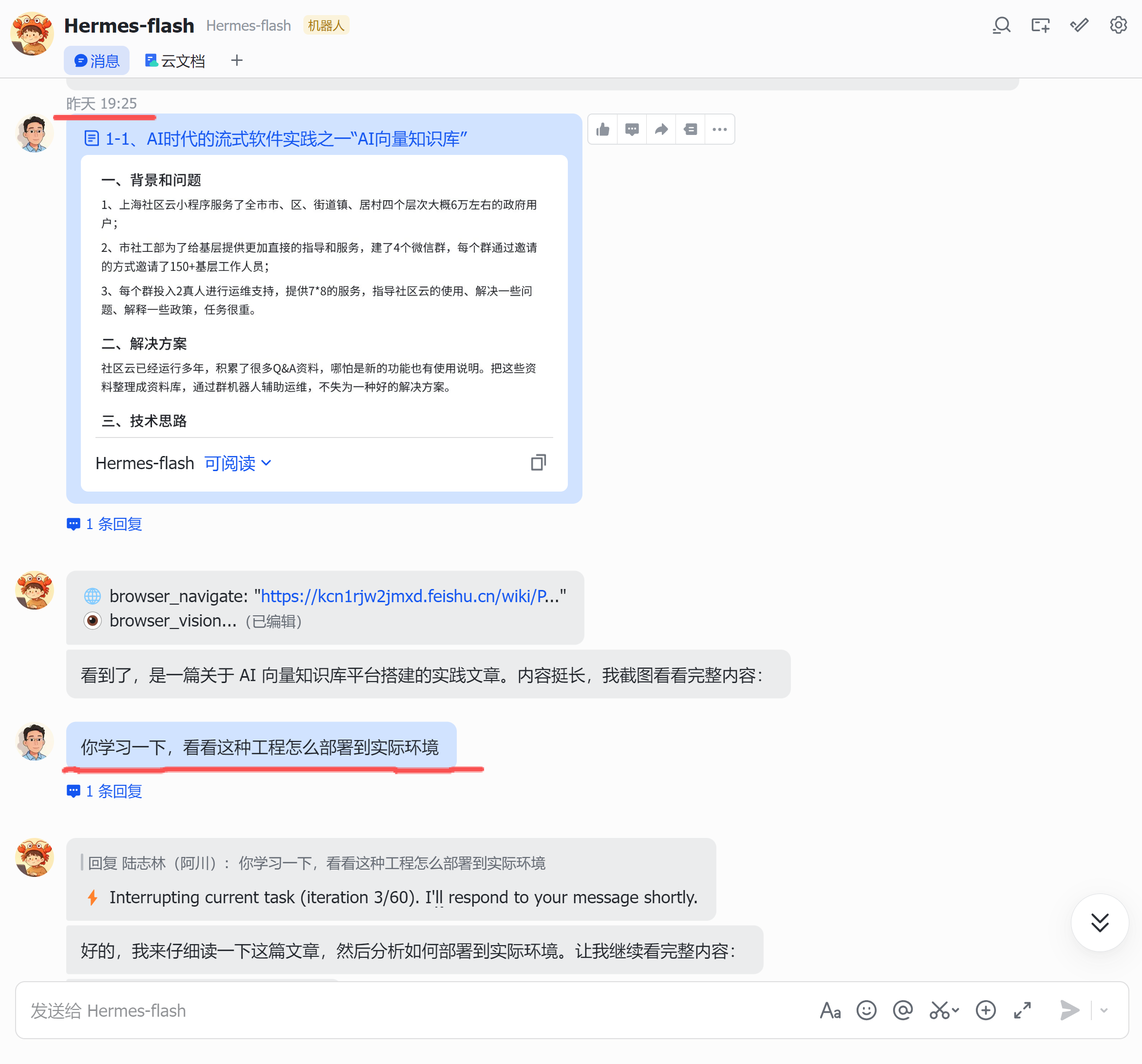The image size is (1142, 1064).
Task: Switch to the 消息 tab
Action: 96,61
